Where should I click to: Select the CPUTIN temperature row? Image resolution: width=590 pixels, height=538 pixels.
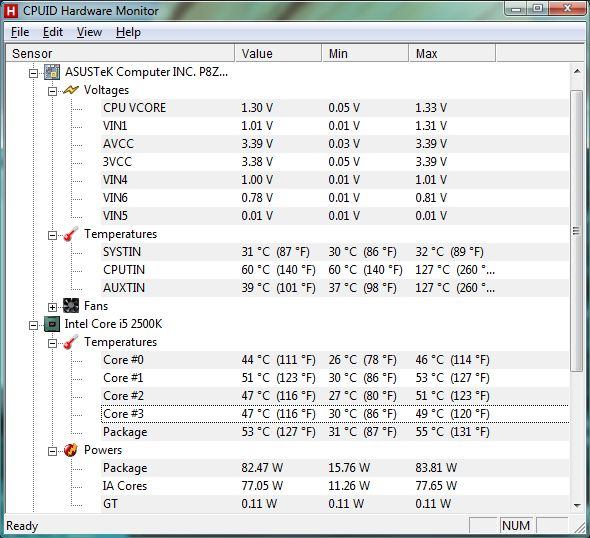click(335, 270)
